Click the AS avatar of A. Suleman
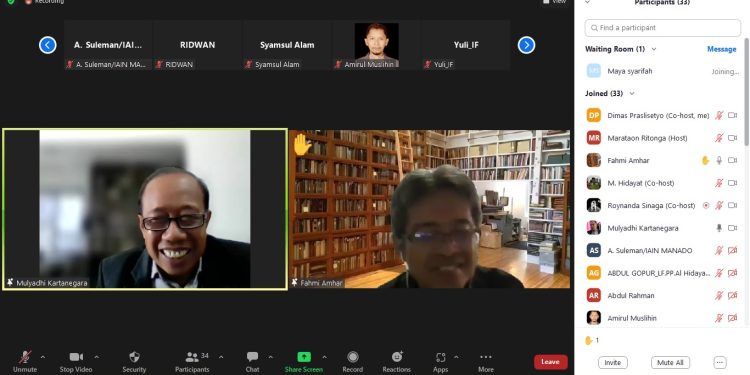 (594, 250)
